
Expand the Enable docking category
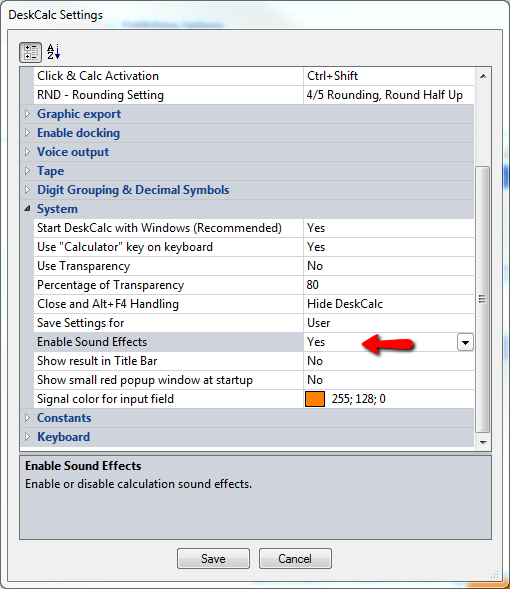[27, 133]
